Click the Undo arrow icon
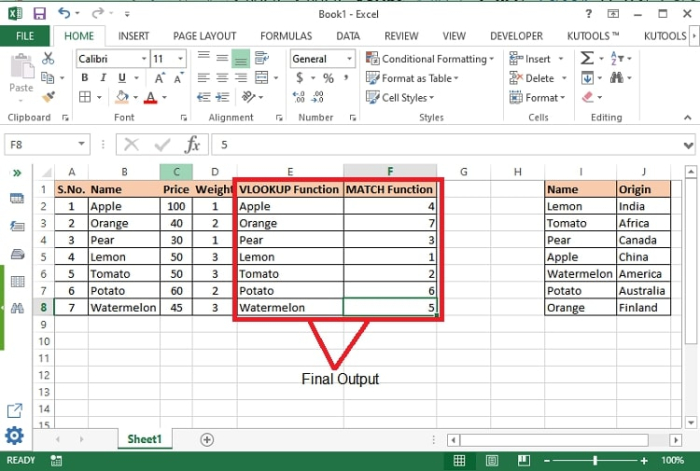Image resolution: width=700 pixels, height=471 pixels. click(64, 14)
